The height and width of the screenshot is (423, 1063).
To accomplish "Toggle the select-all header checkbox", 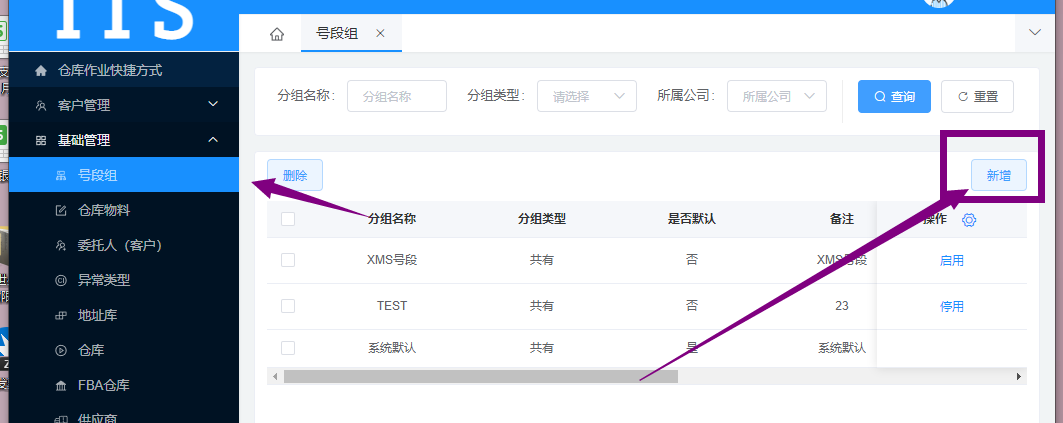I will (288, 219).
